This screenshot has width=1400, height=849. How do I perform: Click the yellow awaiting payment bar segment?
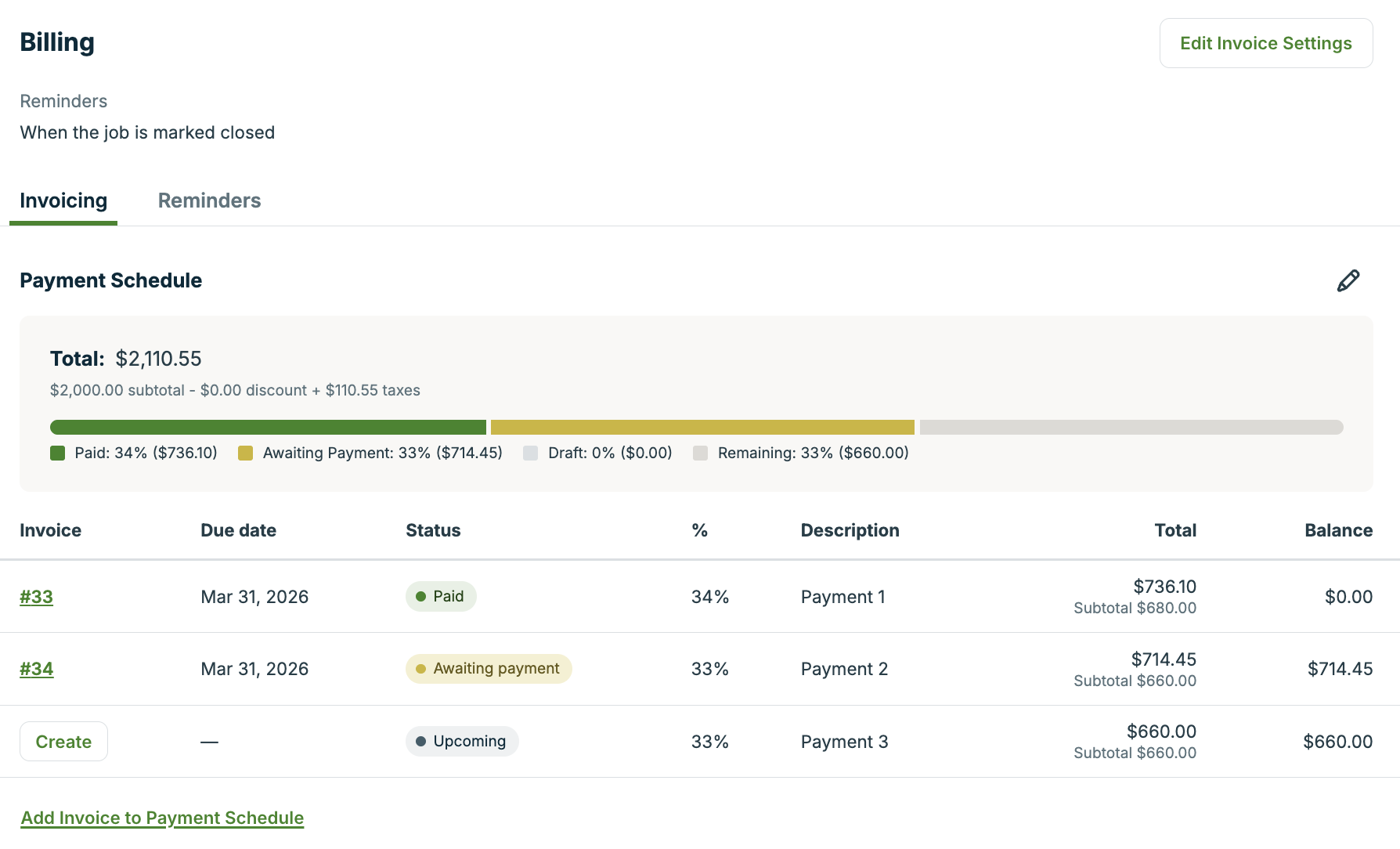tap(702, 428)
